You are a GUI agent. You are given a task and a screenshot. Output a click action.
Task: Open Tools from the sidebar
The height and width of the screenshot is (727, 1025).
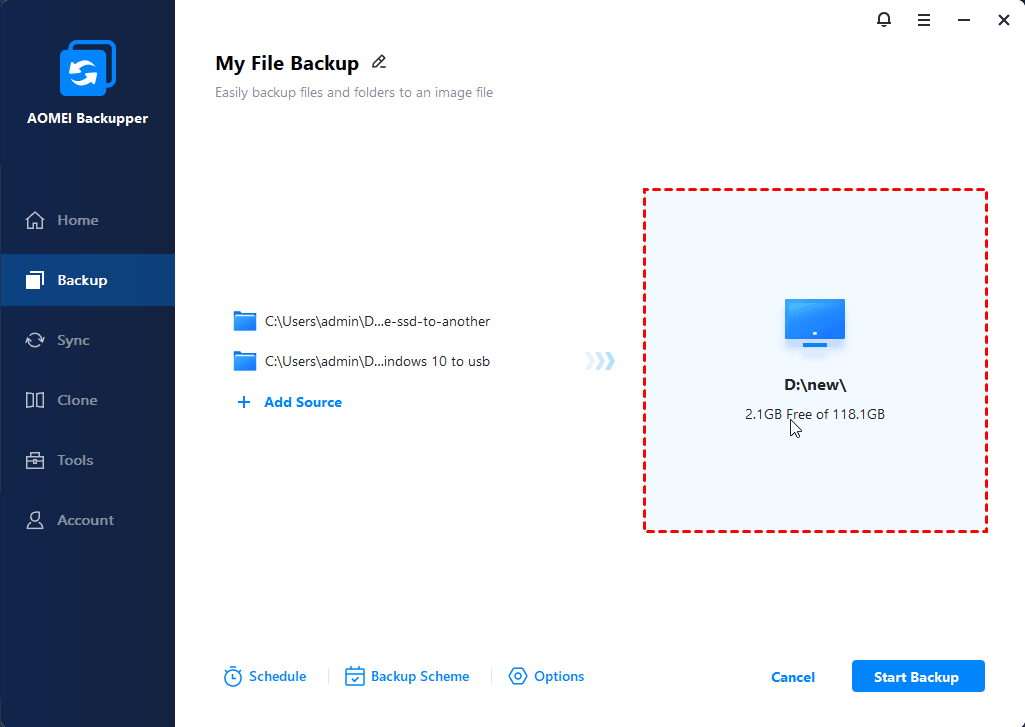(75, 460)
